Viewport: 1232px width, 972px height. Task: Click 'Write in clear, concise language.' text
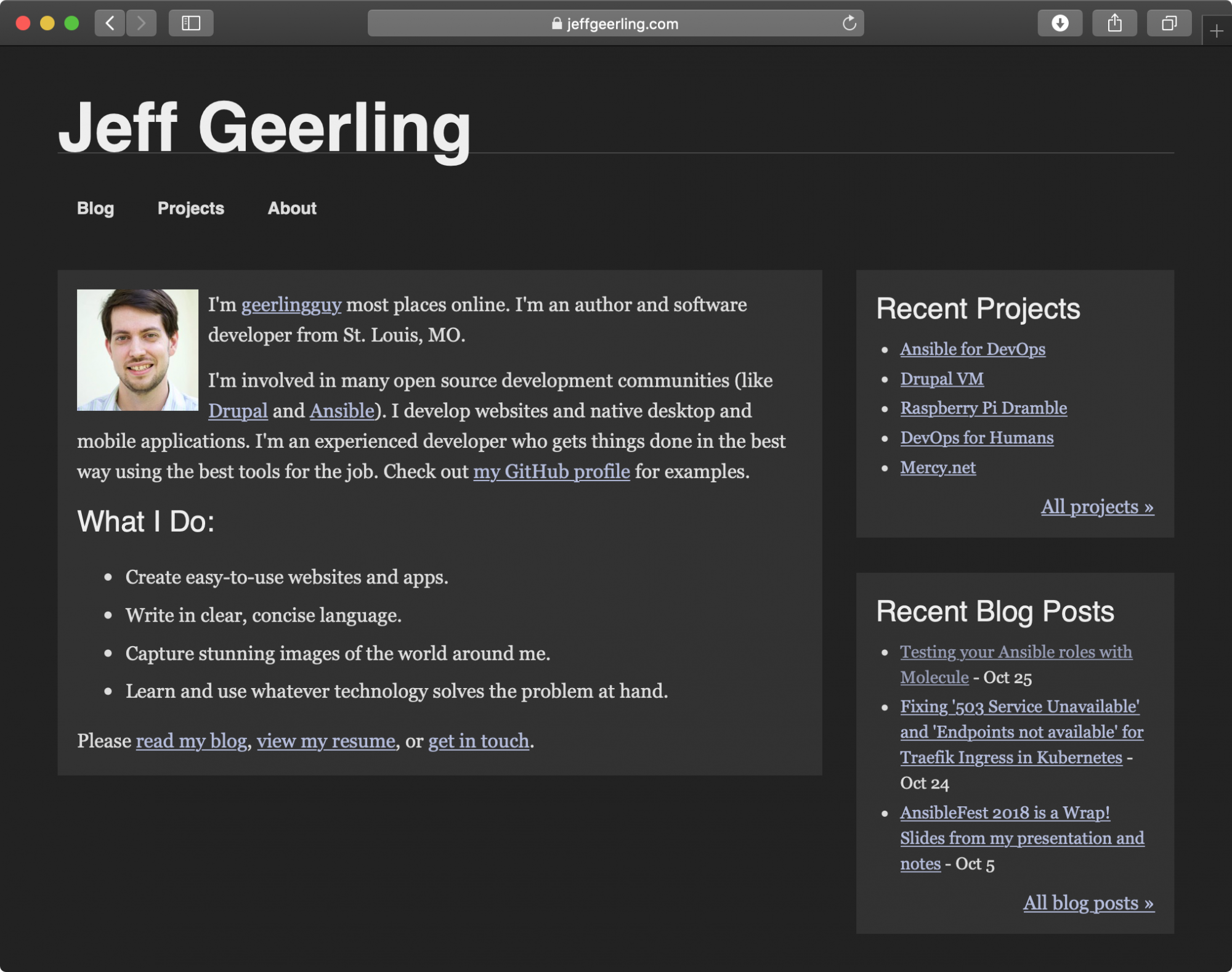point(264,615)
